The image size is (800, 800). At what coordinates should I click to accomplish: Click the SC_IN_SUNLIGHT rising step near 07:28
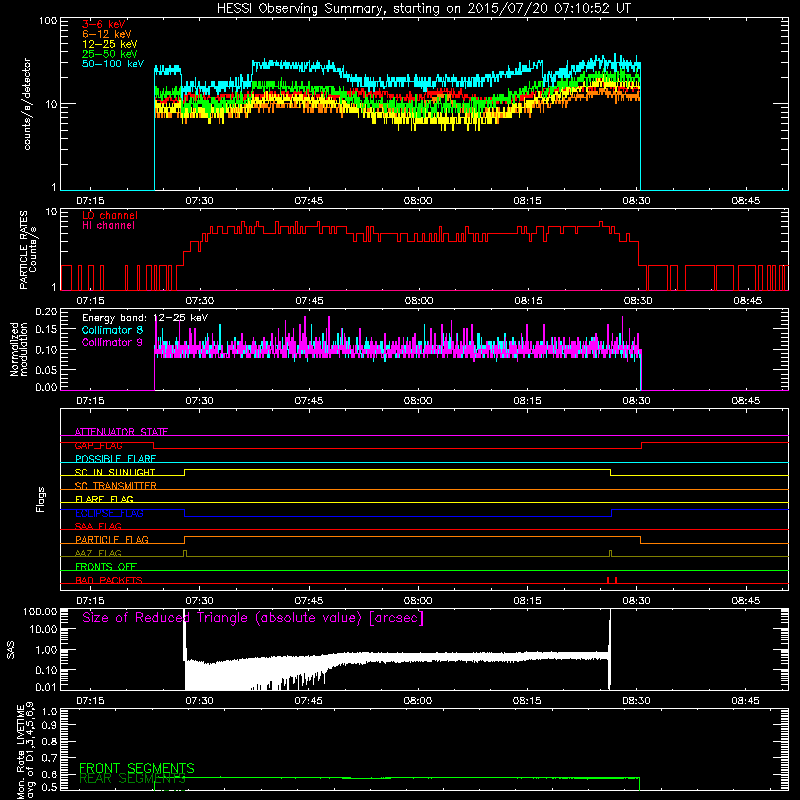point(185,472)
